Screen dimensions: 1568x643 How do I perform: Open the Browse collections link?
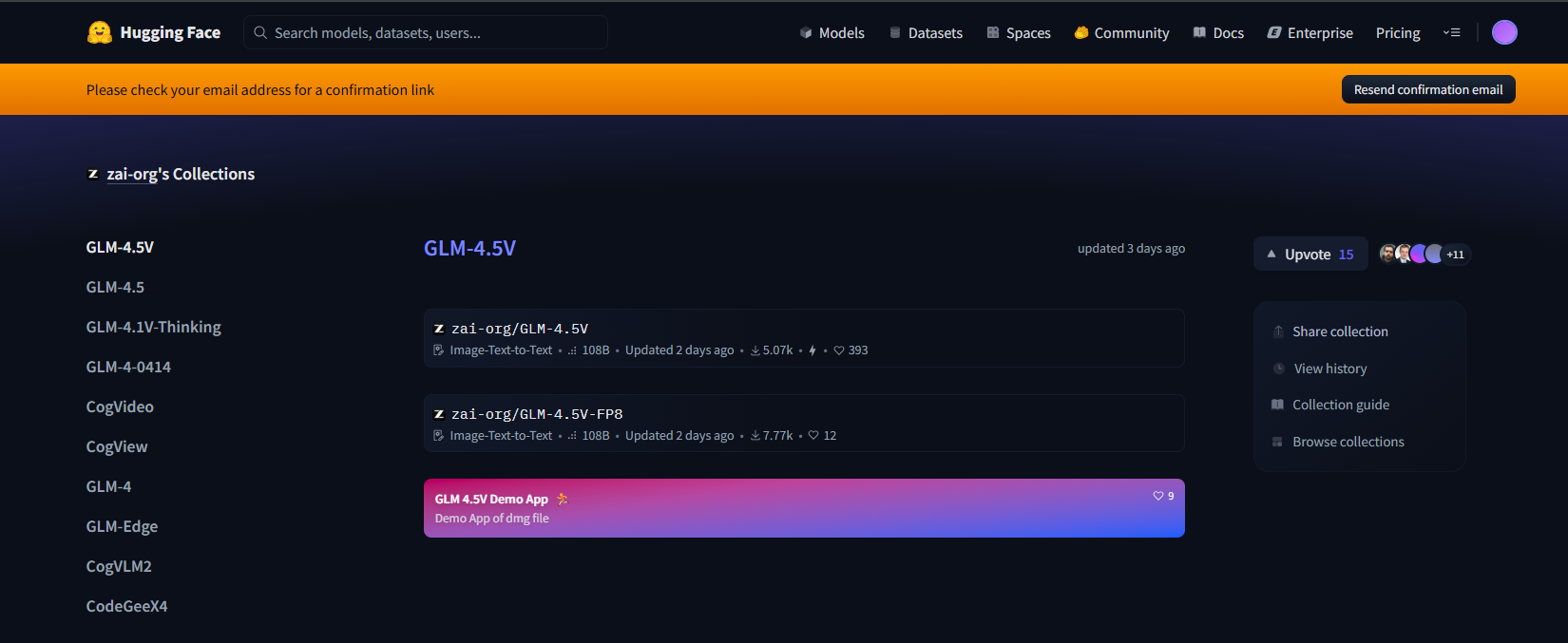[x=1338, y=442]
